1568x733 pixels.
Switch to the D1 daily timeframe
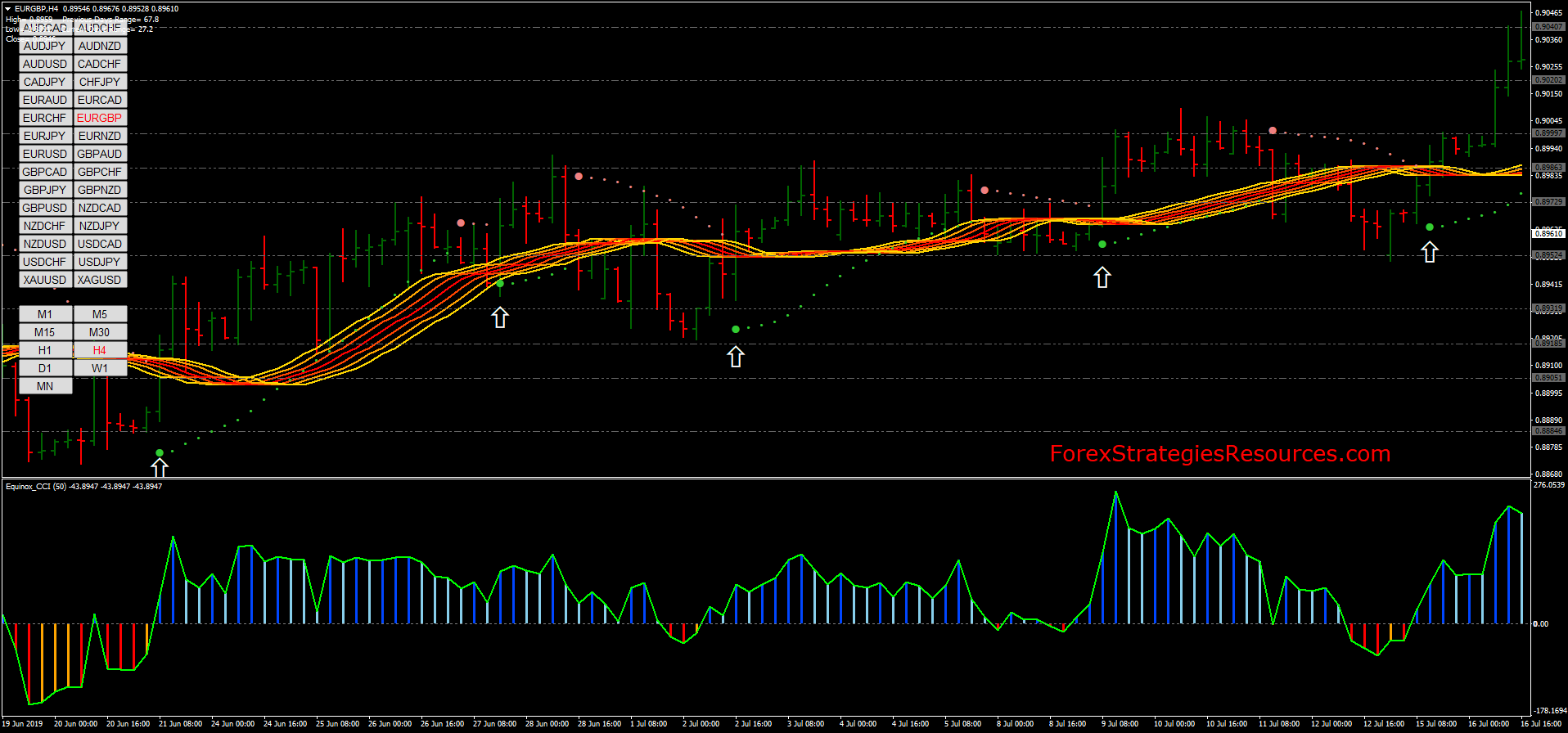45,368
